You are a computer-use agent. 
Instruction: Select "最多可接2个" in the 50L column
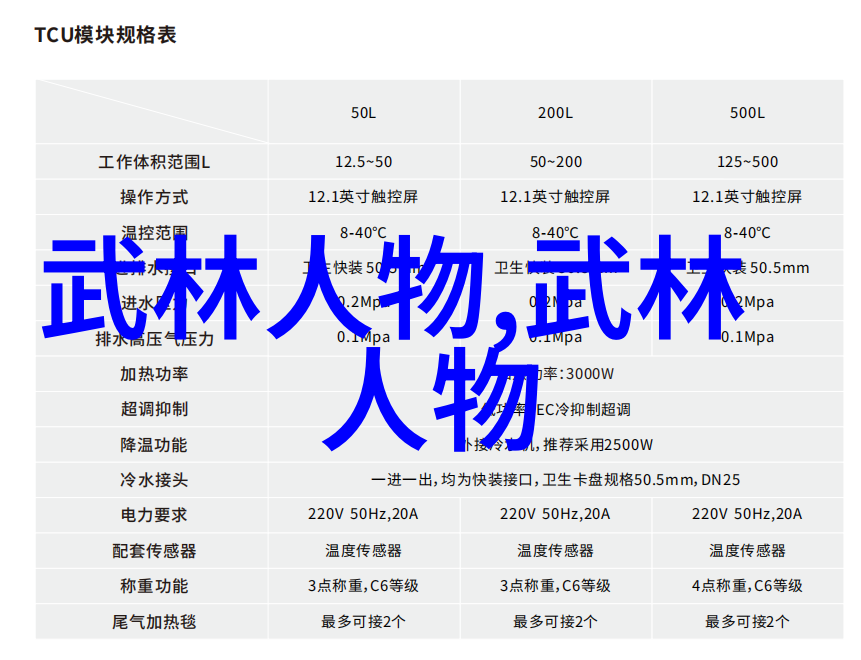coord(364,622)
